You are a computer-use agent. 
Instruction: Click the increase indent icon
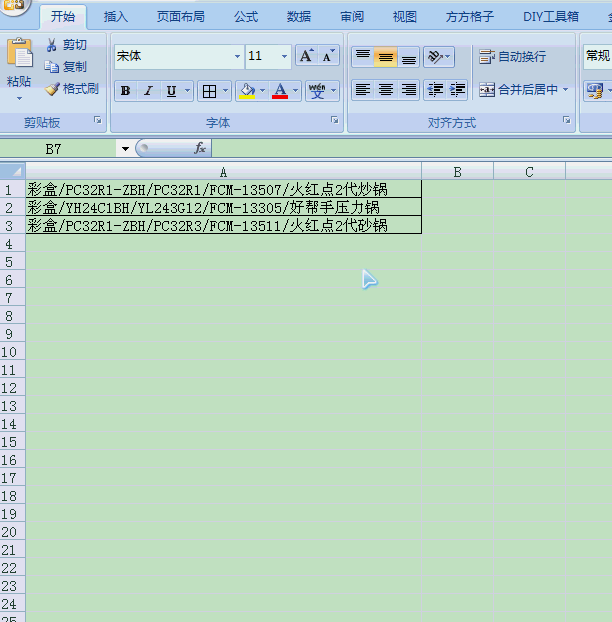pyautogui.click(x=457, y=90)
